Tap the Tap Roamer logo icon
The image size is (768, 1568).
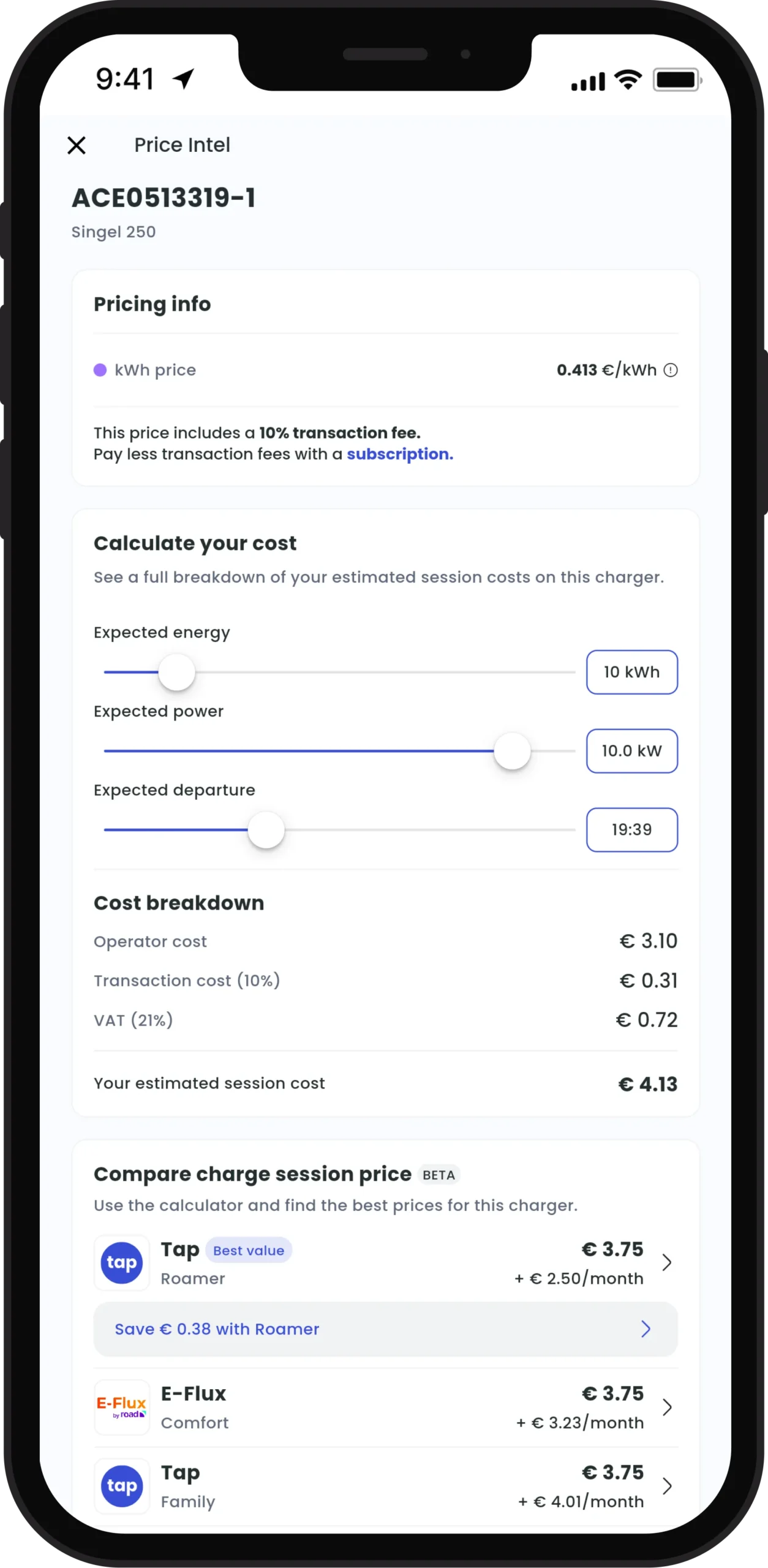122,1262
